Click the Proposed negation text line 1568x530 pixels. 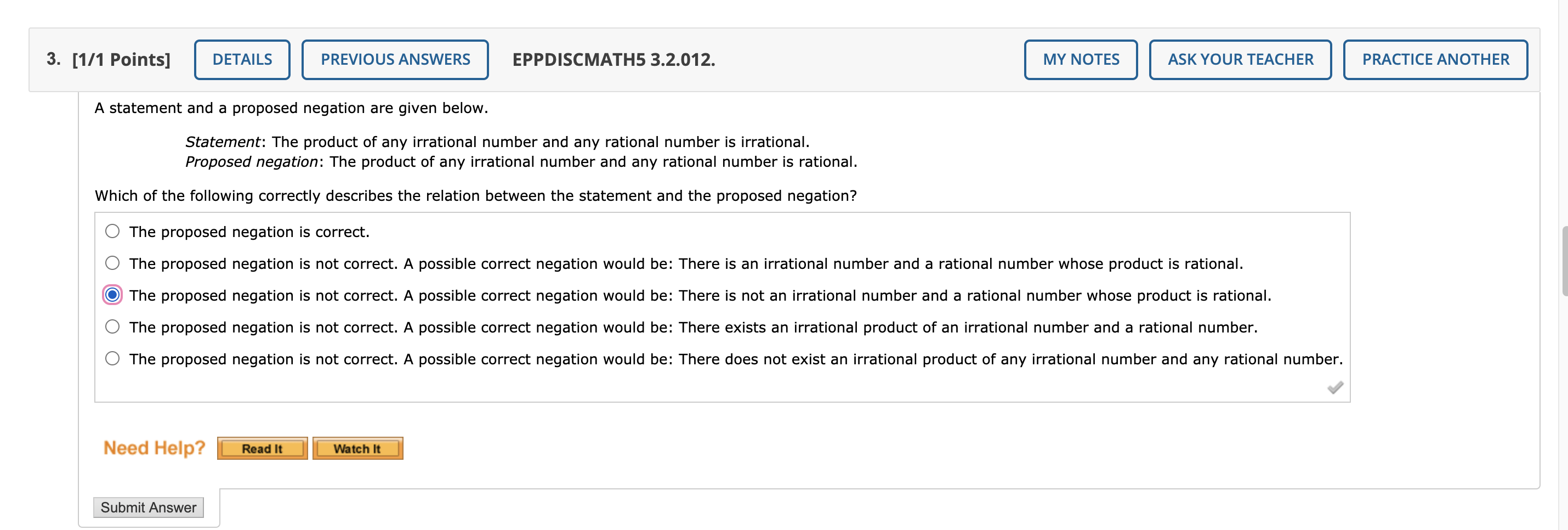click(x=521, y=162)
